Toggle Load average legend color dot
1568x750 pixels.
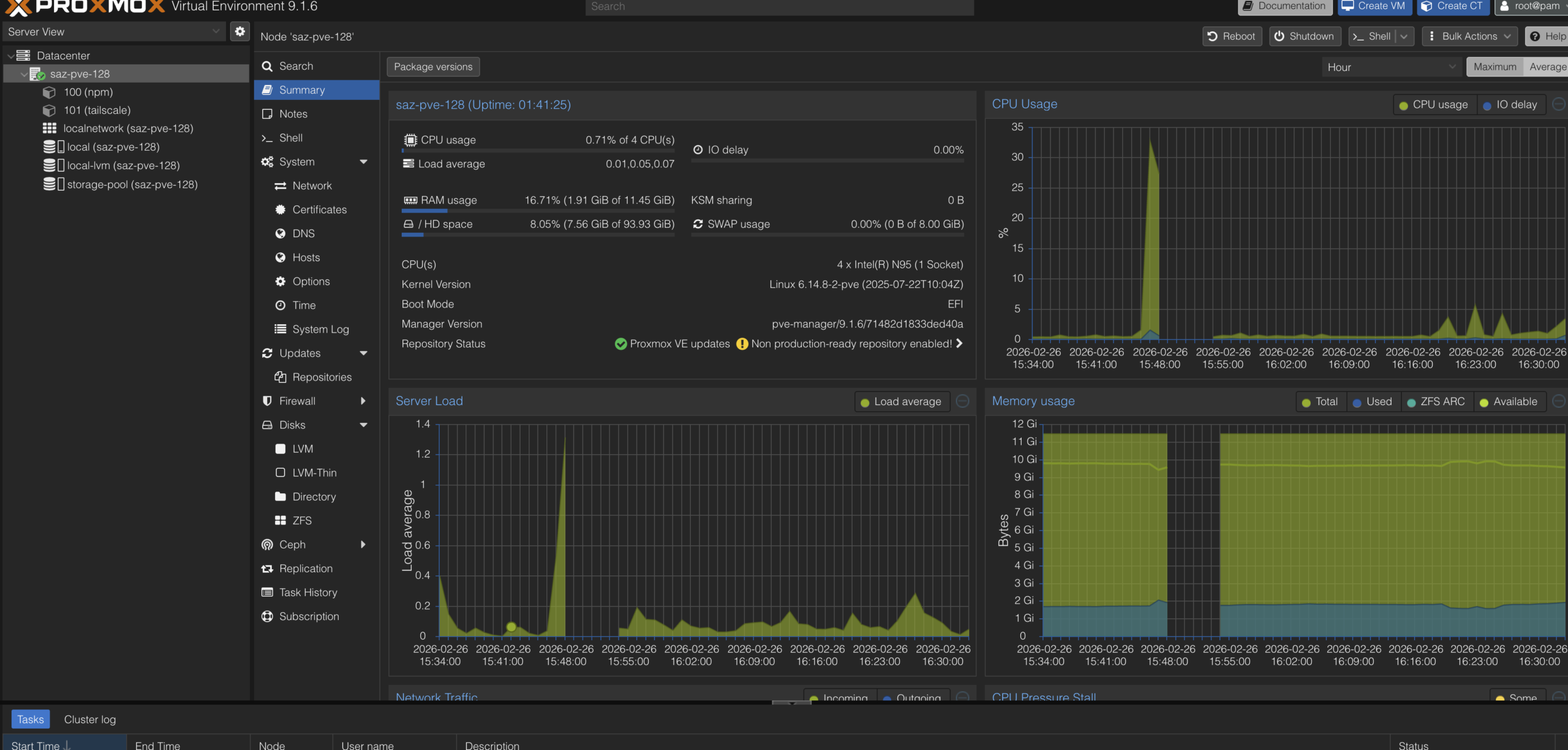[x=865, y=403]
